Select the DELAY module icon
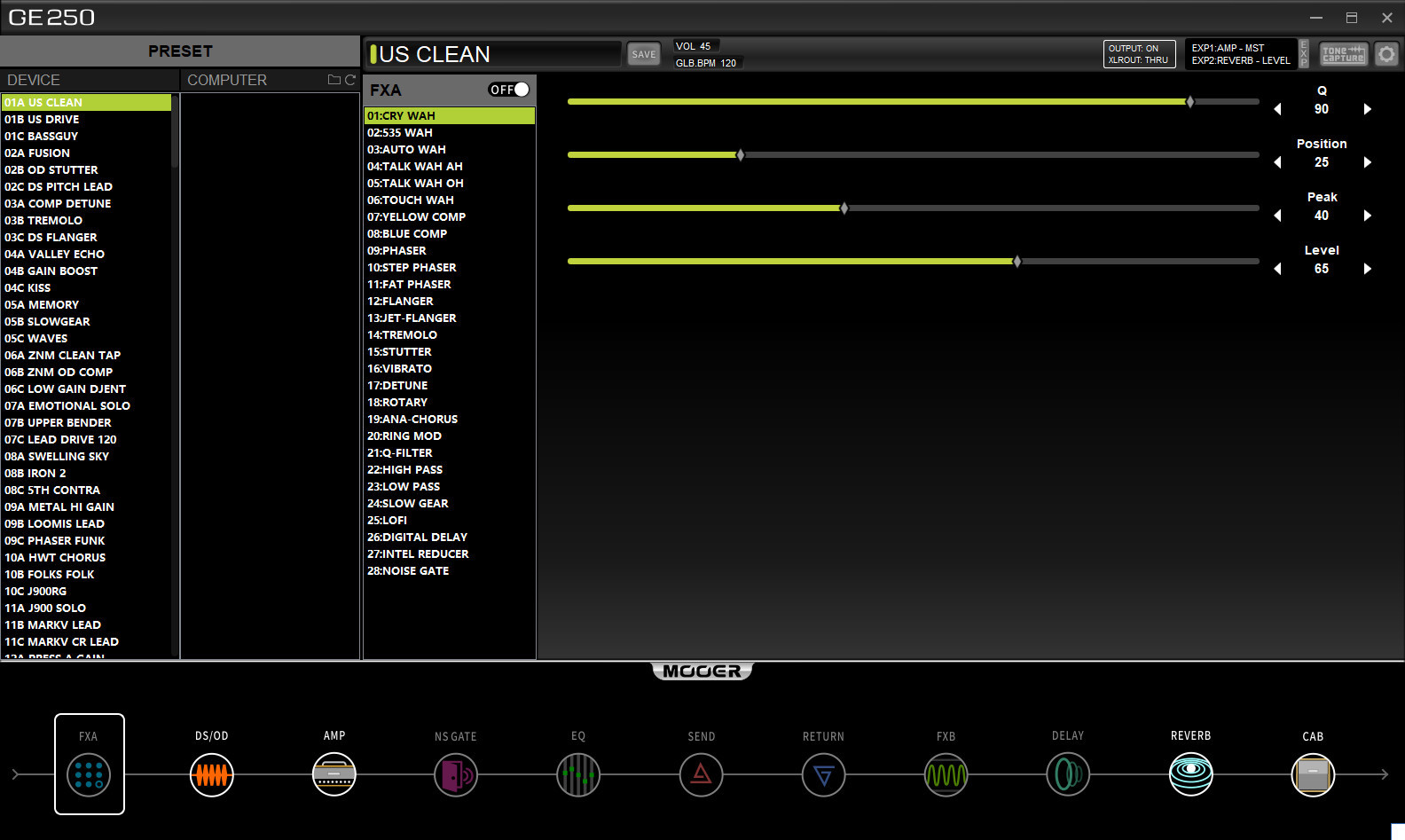This screenshot has width=1405, height=840. pyautogui.click(x=1068, y=774)
